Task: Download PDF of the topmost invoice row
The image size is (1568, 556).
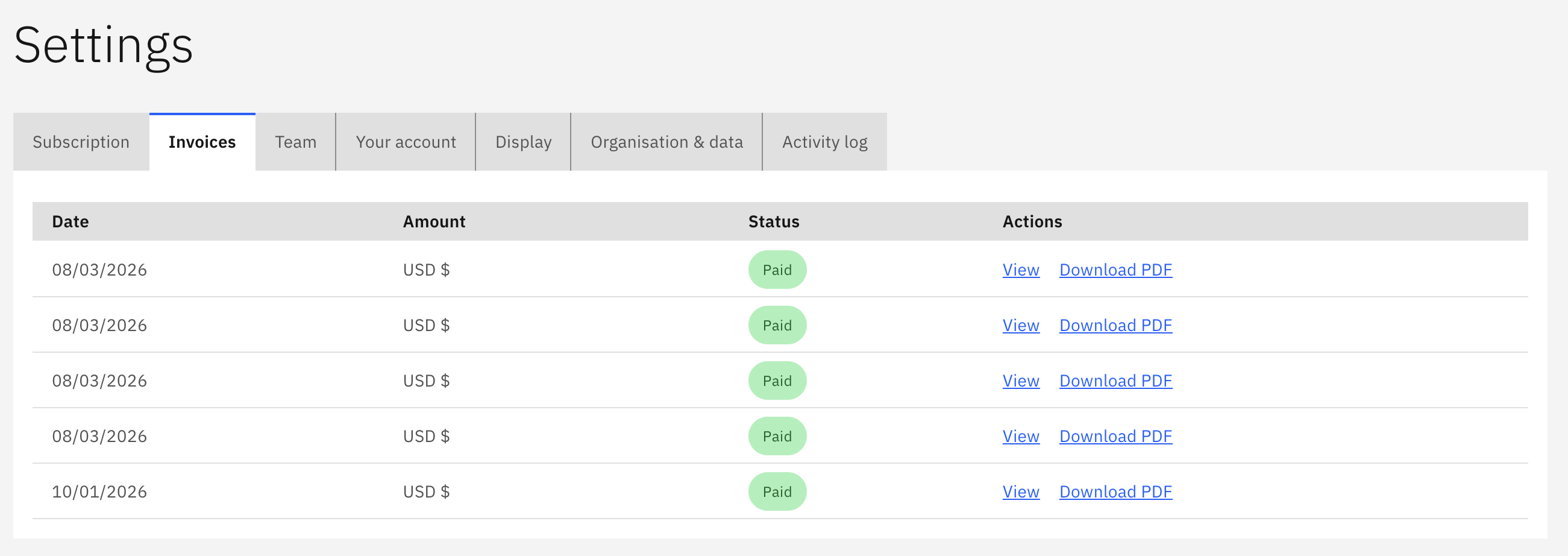Action: point(1116,270)
